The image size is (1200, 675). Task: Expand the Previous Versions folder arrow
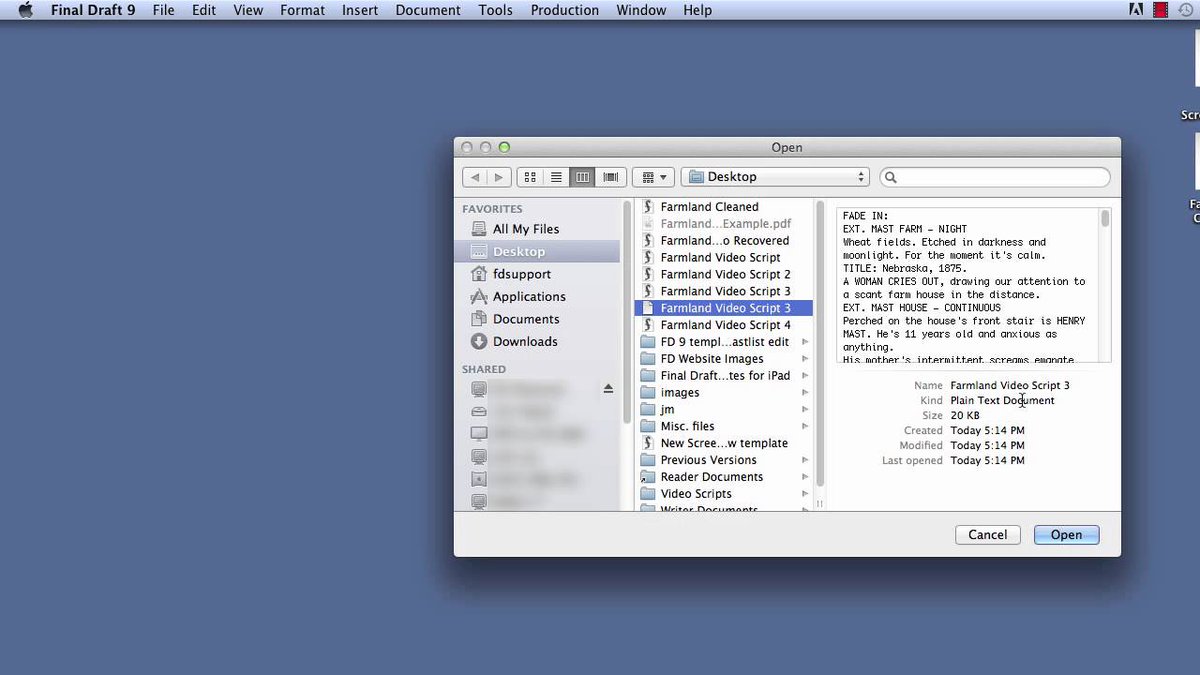tap(806, 460)
